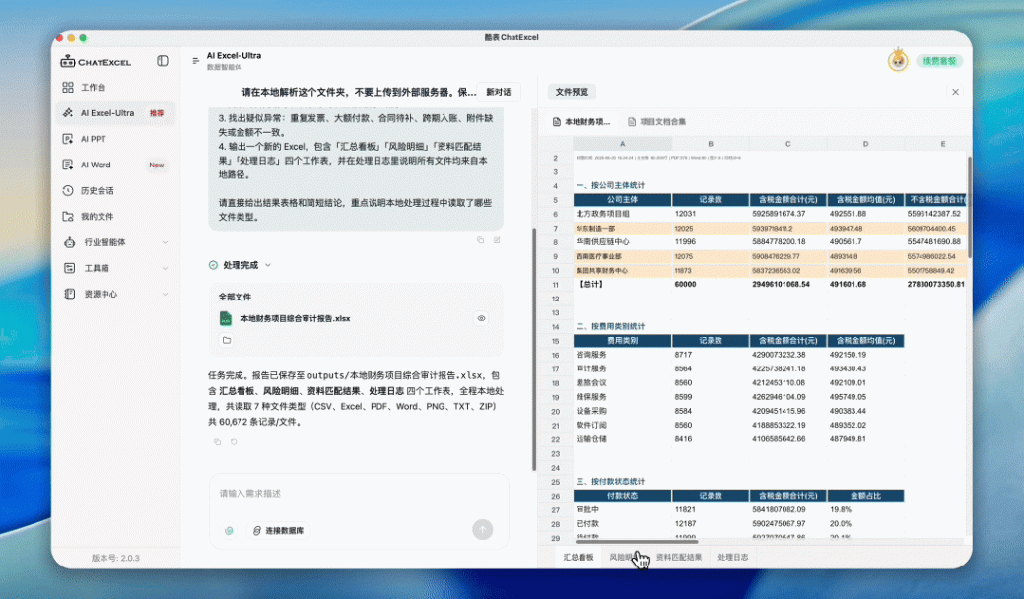1024x599 pixels.
Task: Collapse the sidebar with panel icon
Action: click(x=163, y=61)
